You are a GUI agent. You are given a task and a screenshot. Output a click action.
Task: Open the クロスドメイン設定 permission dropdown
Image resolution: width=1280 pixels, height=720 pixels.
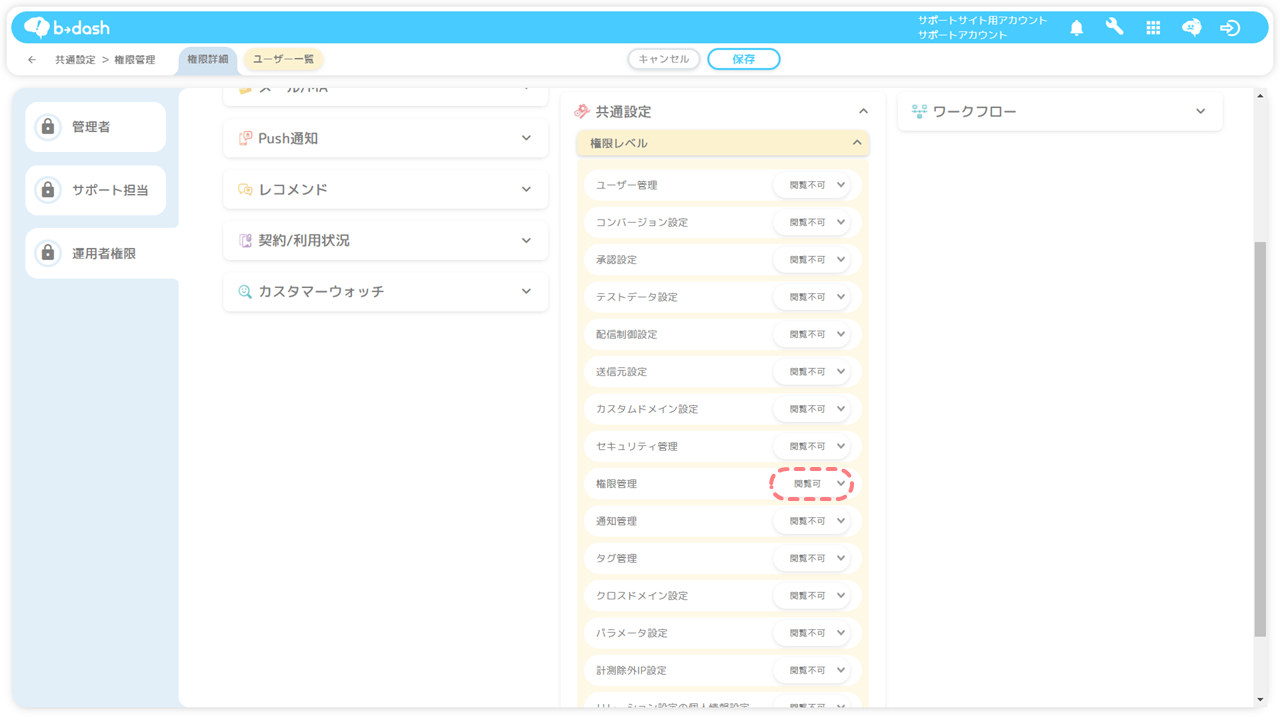coord(812,596)
